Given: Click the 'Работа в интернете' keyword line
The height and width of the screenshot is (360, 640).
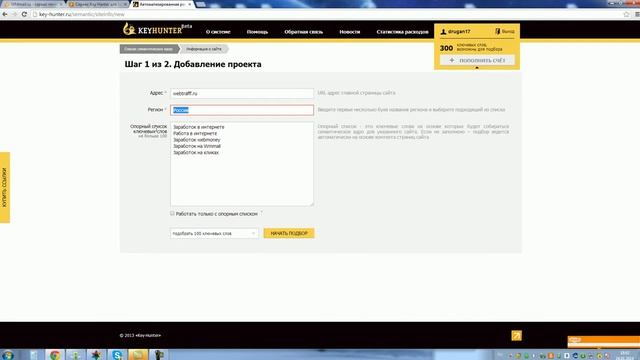Looking at the screenshot, I should [195, 133].
